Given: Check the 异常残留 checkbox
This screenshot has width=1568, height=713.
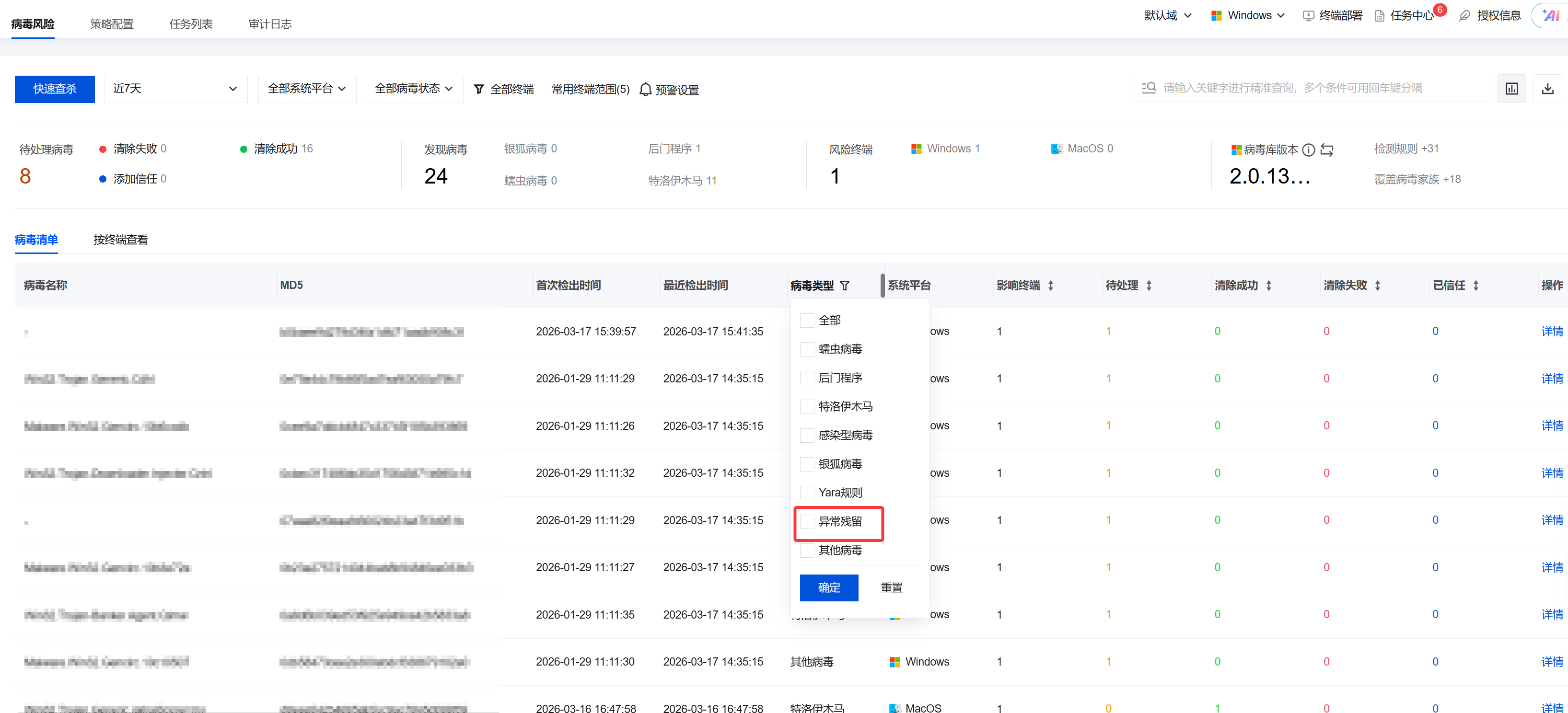Looking at the screenshot, I should click(x=806, y=521).
